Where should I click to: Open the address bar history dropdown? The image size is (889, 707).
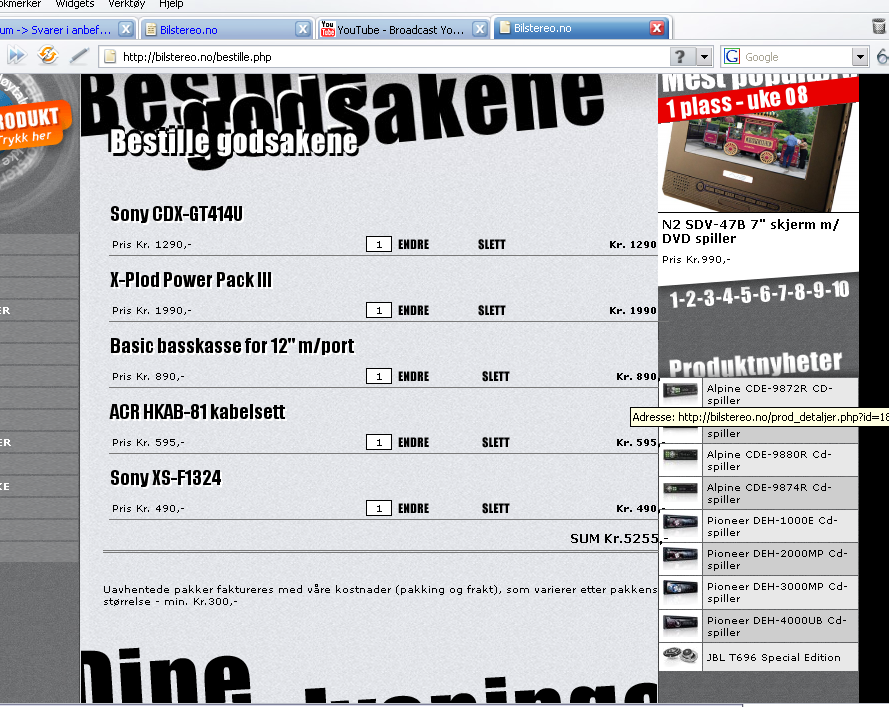pos(704,57)
